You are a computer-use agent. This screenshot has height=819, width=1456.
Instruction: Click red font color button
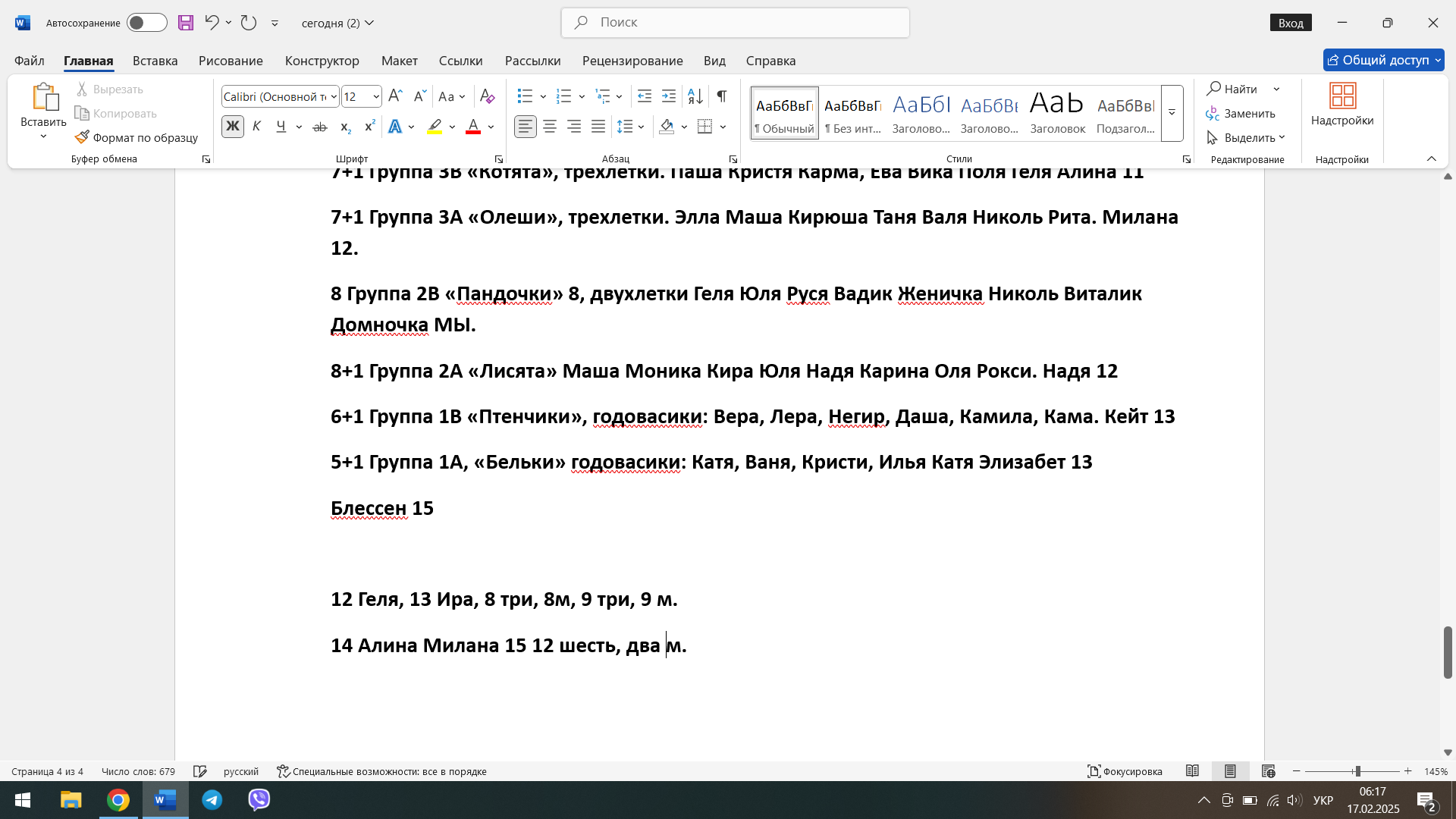(x=473, y=127)
